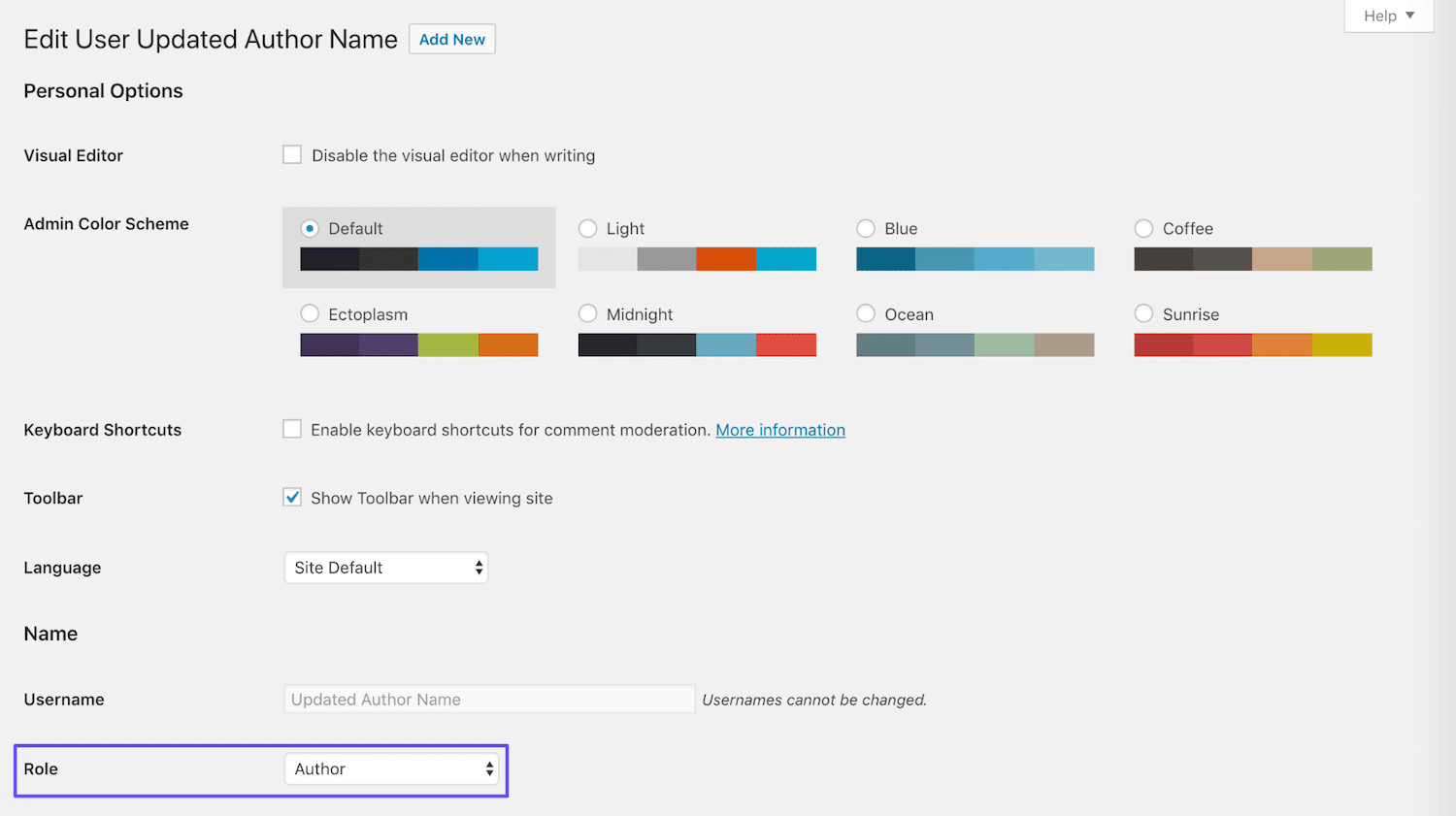Select the Default admin color scheme
Viewport: 1456px width, 816px height.
click(x=310, y=228)
